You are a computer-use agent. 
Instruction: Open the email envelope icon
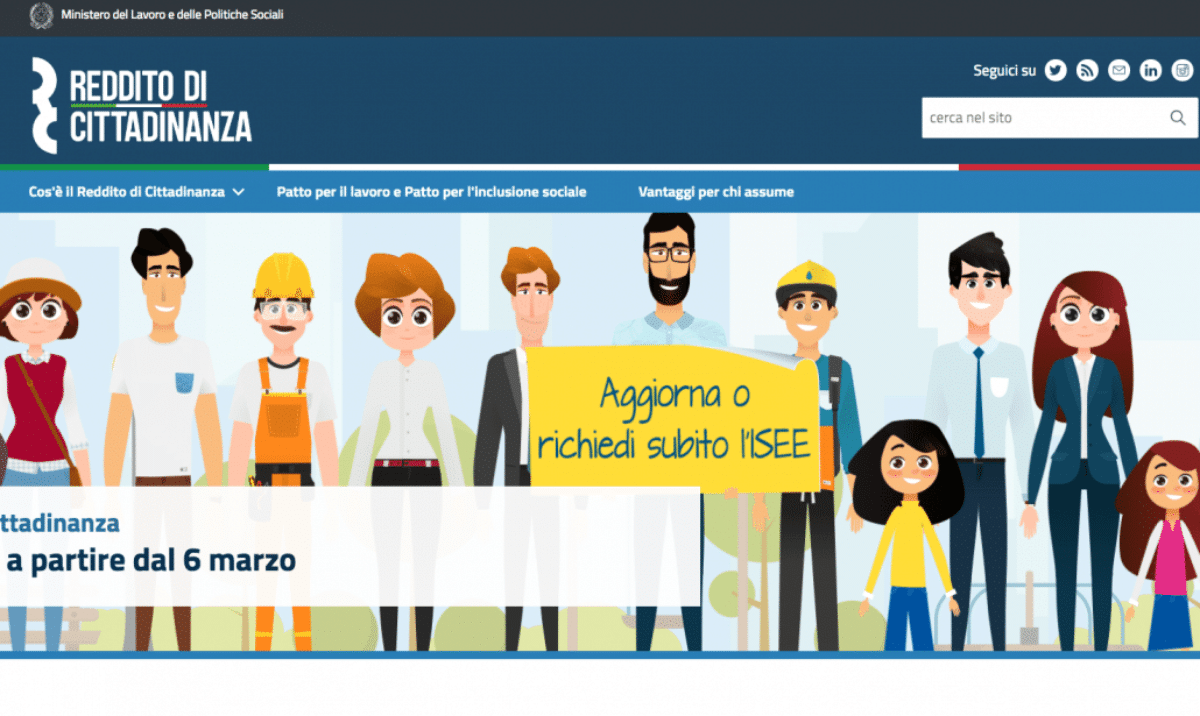(x=1119, y=70)
